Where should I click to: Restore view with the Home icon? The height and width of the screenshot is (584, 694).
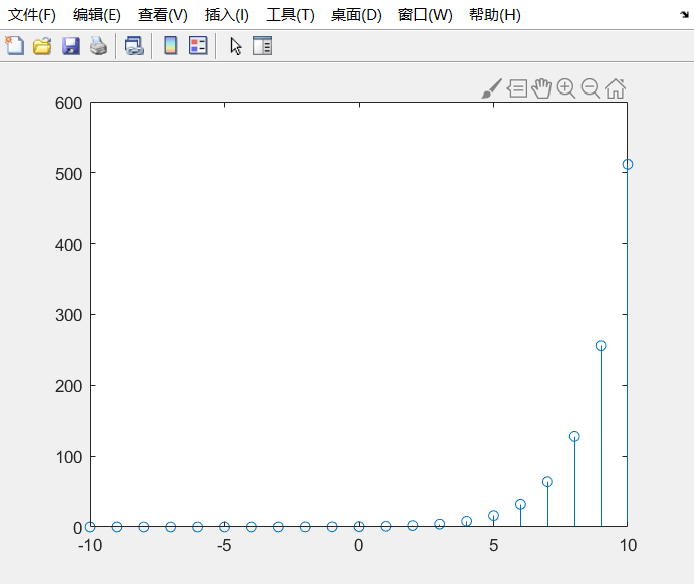[616, 89]
